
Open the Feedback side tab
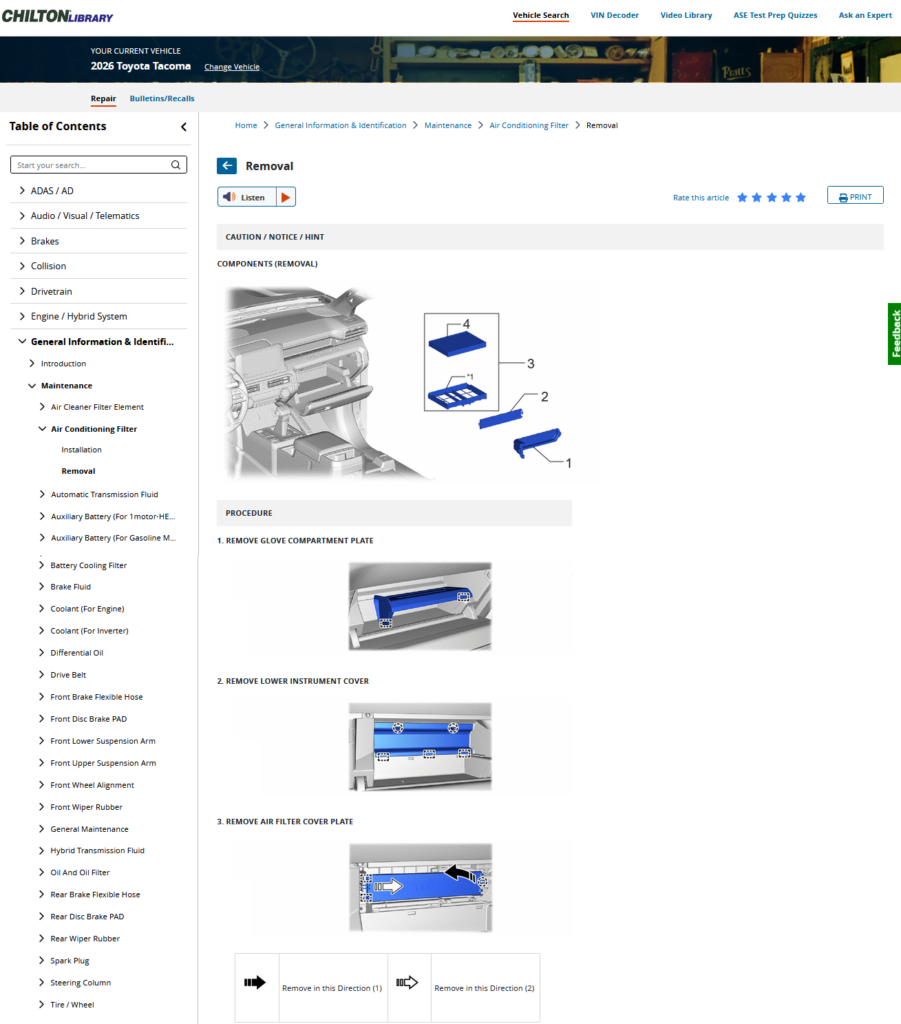pos(894,334)
